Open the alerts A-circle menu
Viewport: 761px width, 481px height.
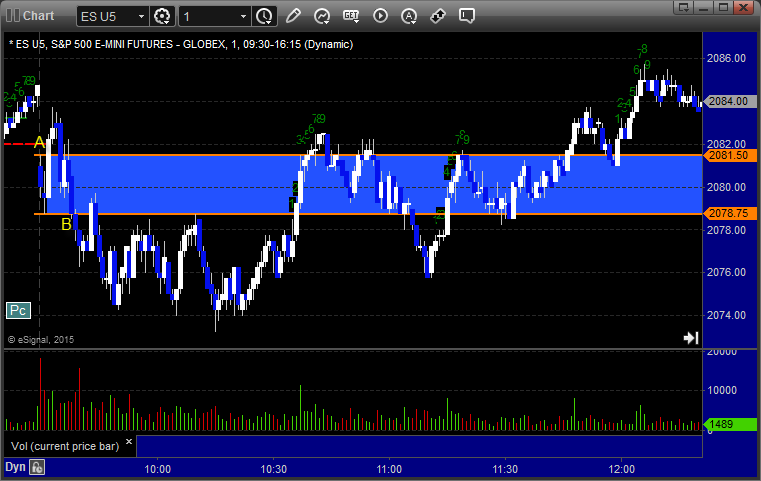point(409,16)
